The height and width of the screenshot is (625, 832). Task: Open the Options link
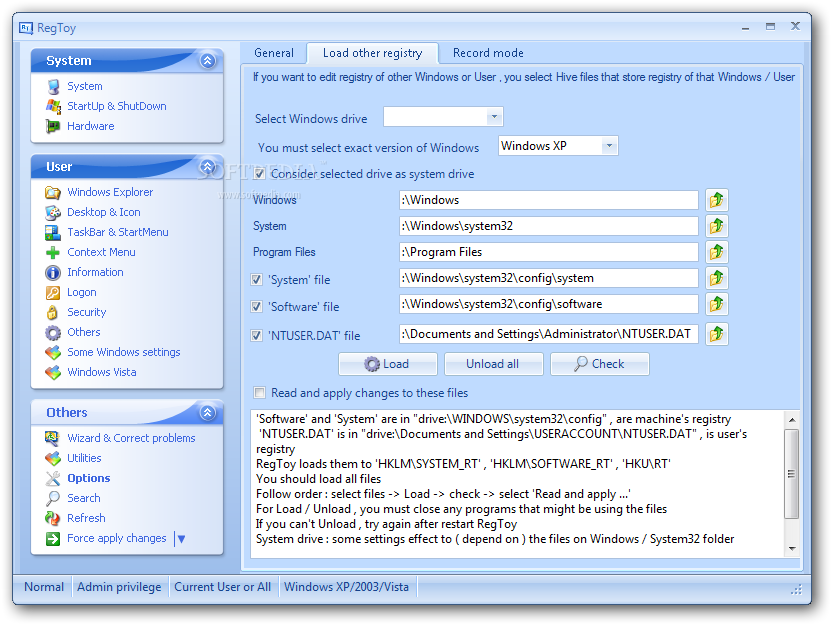(89, 479)
